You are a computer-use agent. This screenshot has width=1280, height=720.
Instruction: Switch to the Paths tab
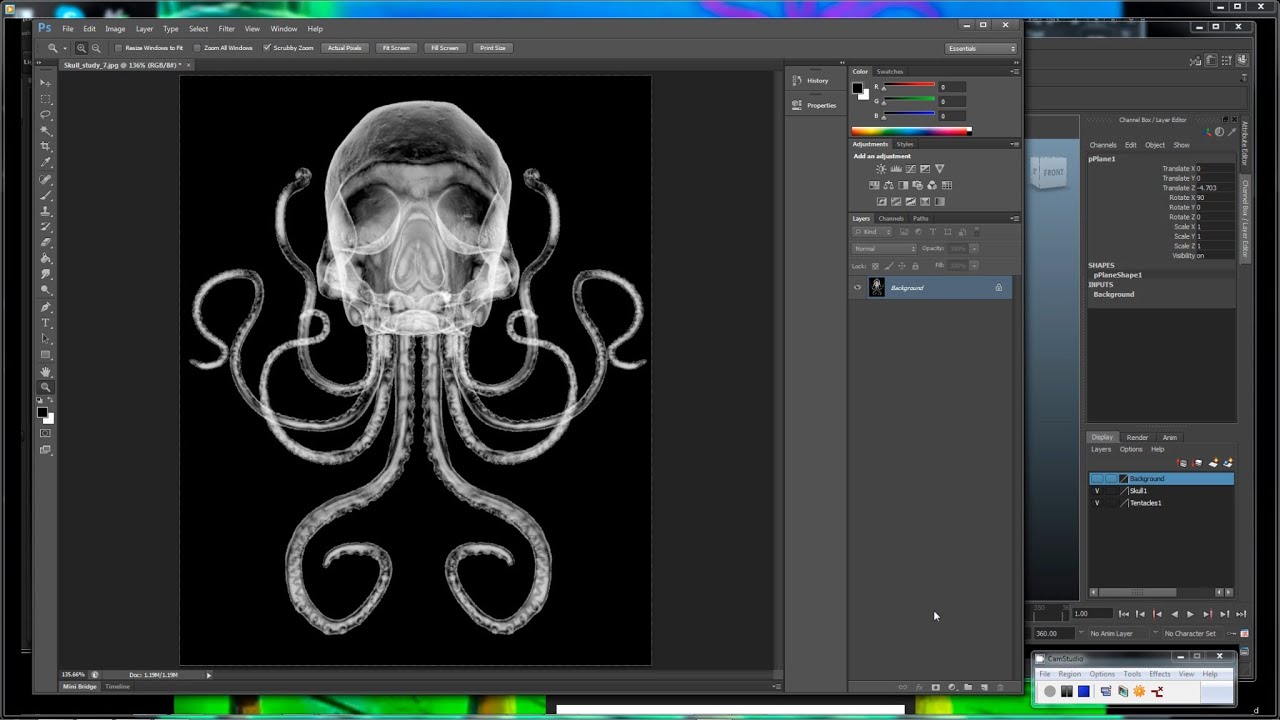pos(921,218)
